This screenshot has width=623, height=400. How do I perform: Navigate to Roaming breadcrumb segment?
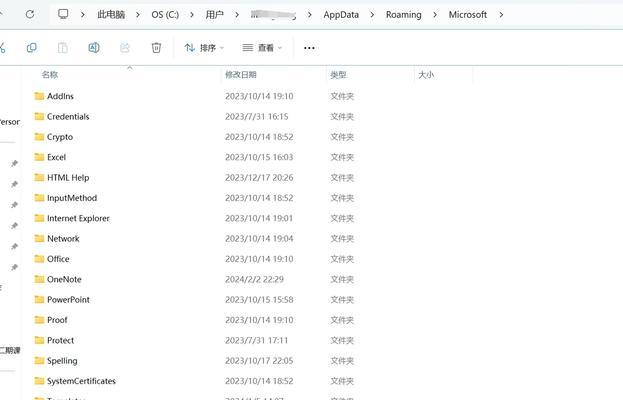pyautogui.click(x=404, y=15)
